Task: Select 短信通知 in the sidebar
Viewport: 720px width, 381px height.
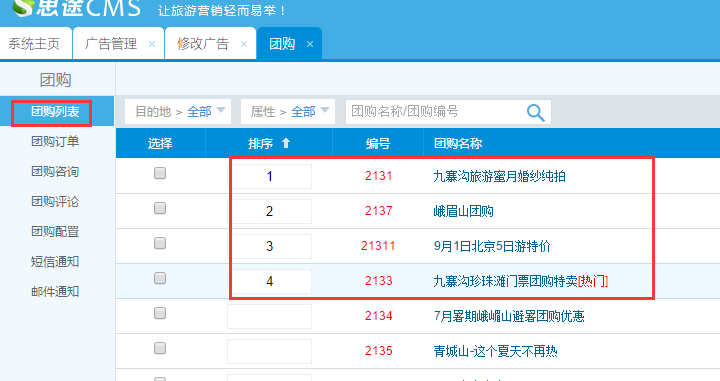Action: (55, 262)
